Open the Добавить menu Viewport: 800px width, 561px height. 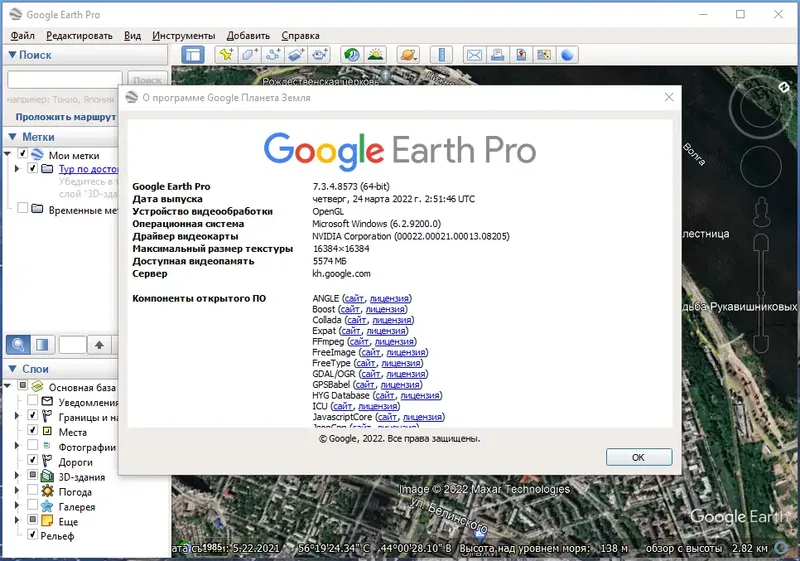(248, 36)
